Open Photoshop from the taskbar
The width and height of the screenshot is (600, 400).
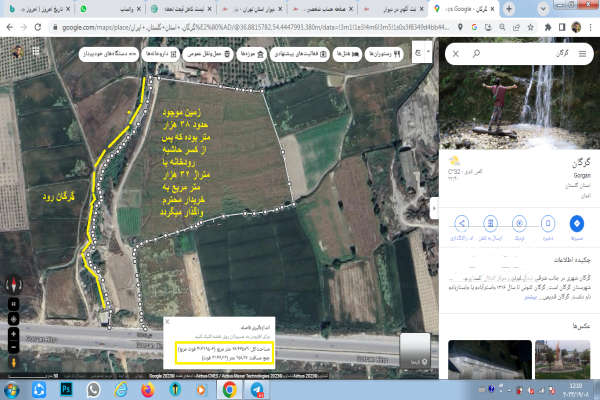(x=66, y=390)
